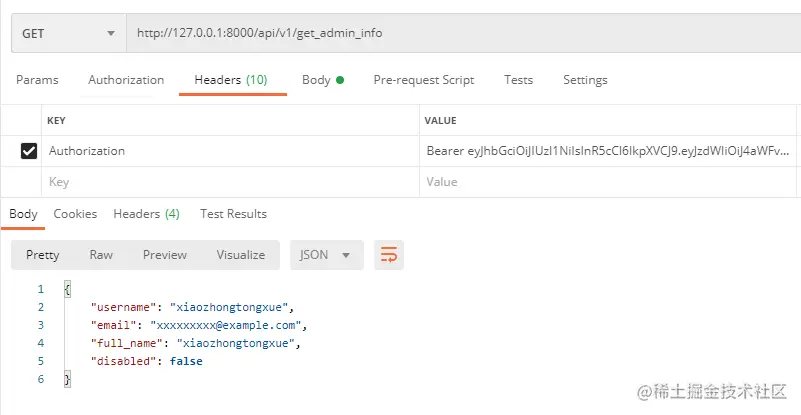This screenshot has width=801, height=415.
Task: Open the Pre-request Script tab
Action: (423, 80)
